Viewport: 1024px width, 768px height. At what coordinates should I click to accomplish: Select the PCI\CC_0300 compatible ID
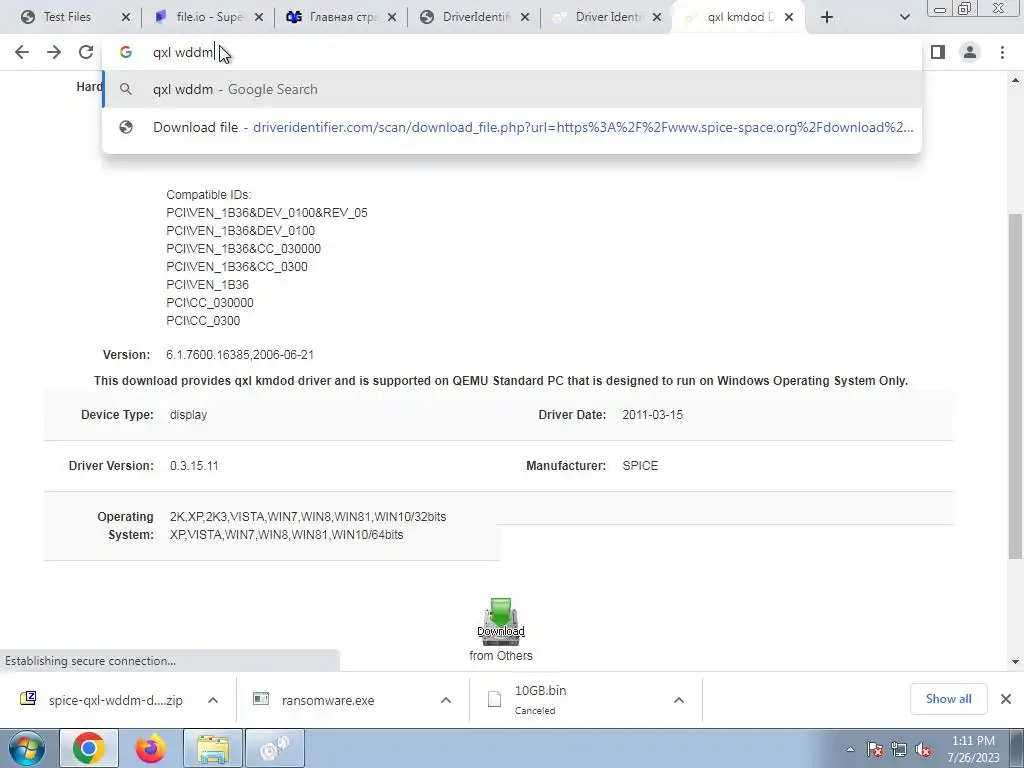click(203, 321)
